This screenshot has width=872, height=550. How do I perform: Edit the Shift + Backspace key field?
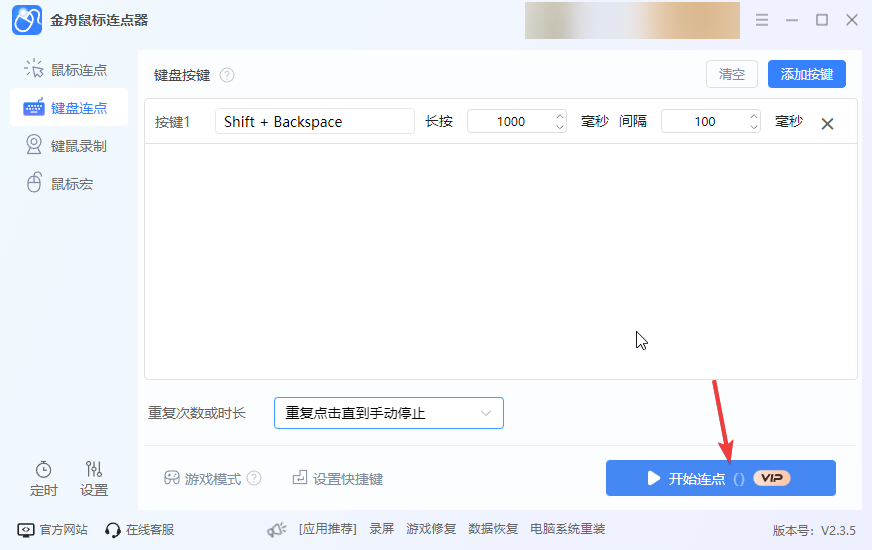point(315,121)
